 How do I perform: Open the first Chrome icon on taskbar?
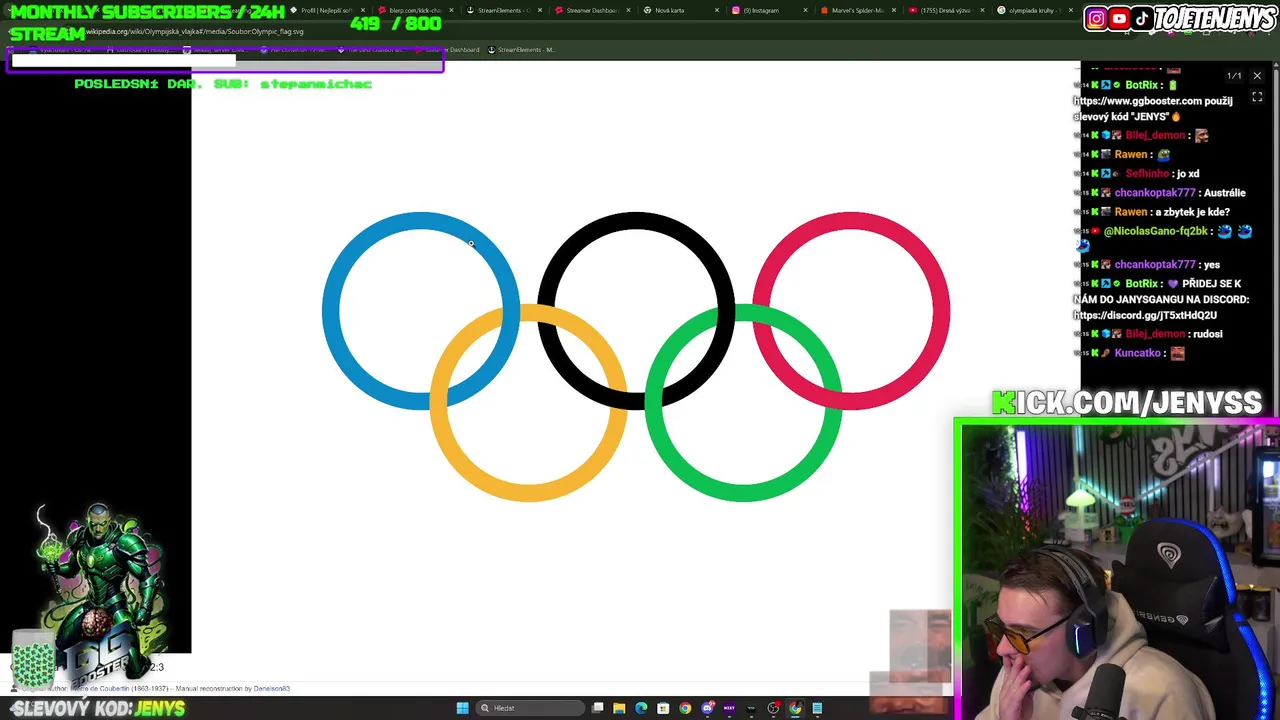click(685, 708)
